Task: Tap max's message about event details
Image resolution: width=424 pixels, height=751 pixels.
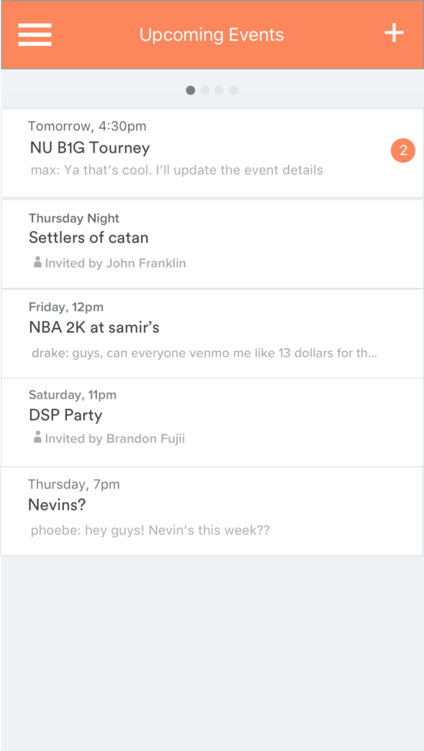Action: click(177, 170)
